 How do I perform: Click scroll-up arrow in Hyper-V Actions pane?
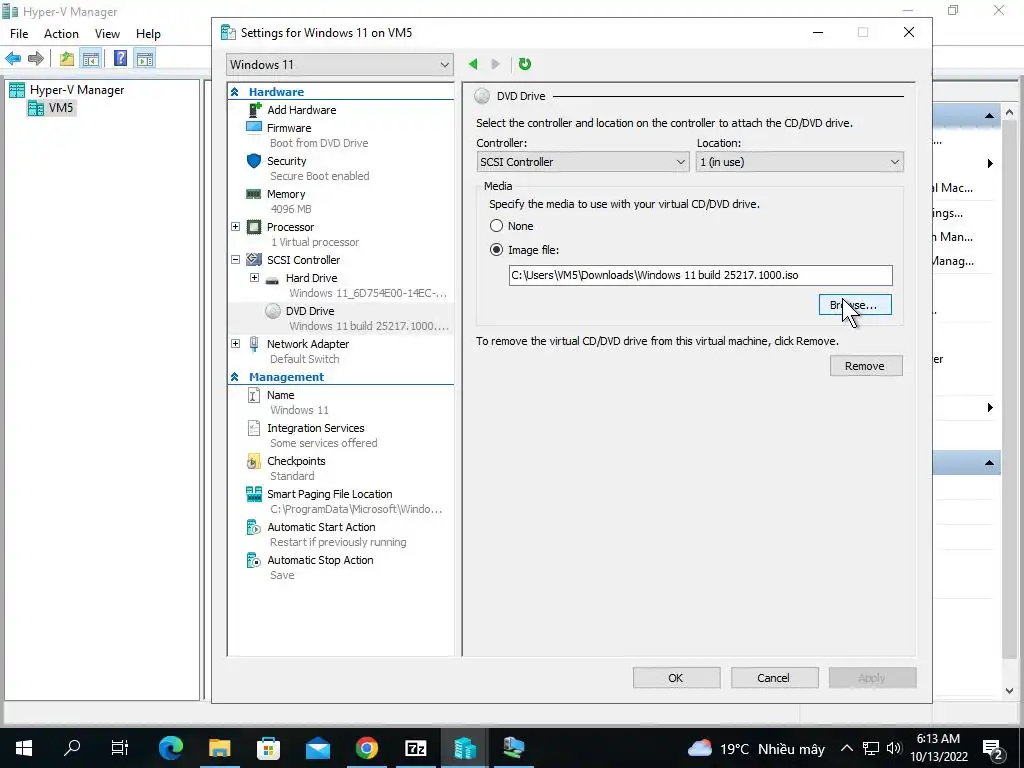[x=1010, y=112]
